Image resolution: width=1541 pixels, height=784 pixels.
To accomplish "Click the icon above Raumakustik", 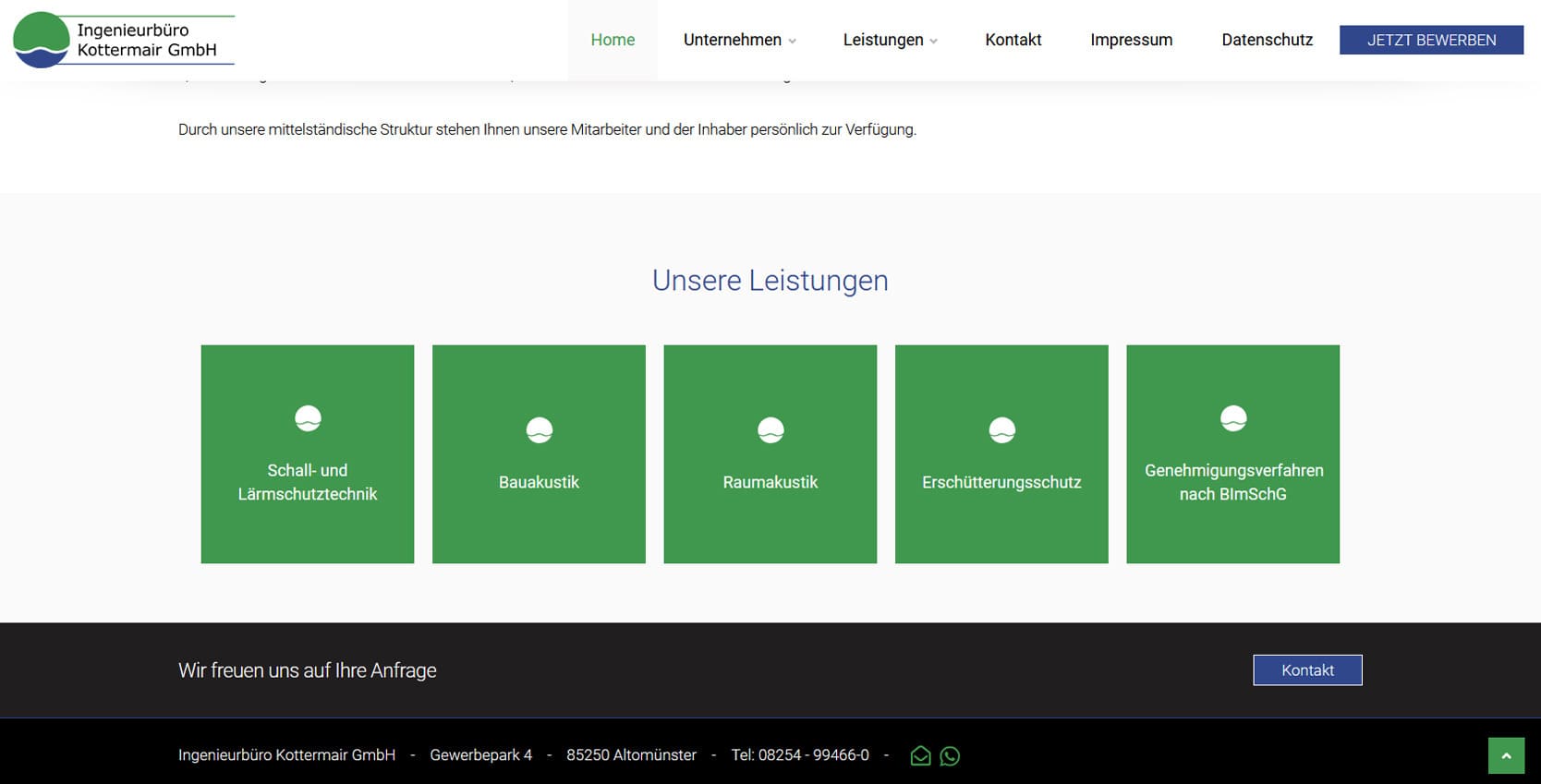I will pos(770,430).
